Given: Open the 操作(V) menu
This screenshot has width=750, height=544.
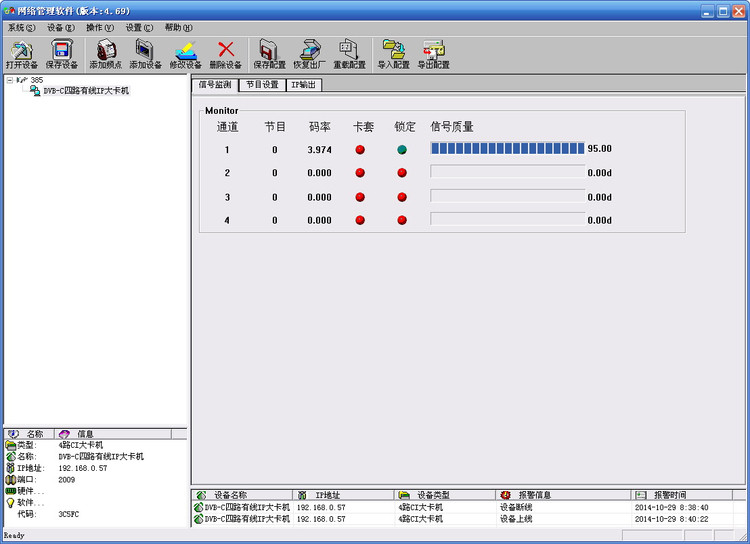Looking at the screenshot, I should pos(100,28).
